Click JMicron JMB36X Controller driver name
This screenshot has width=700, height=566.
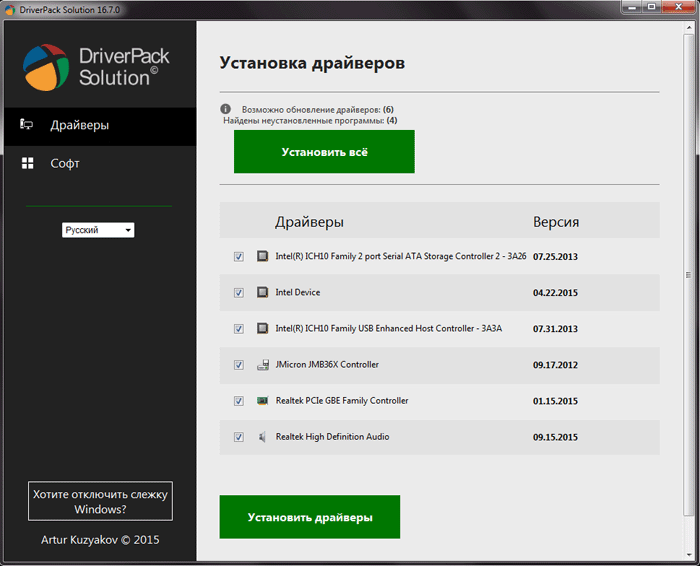coord(327,365)
